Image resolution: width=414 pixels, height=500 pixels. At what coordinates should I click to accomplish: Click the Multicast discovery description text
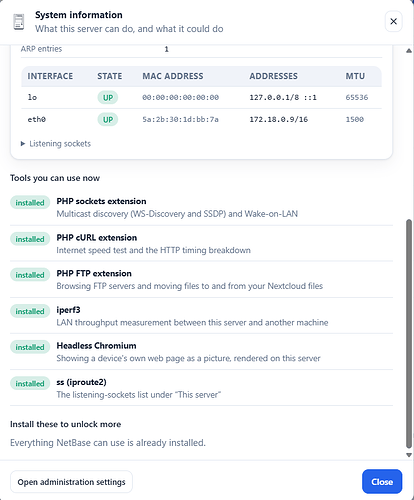[177, 214]
